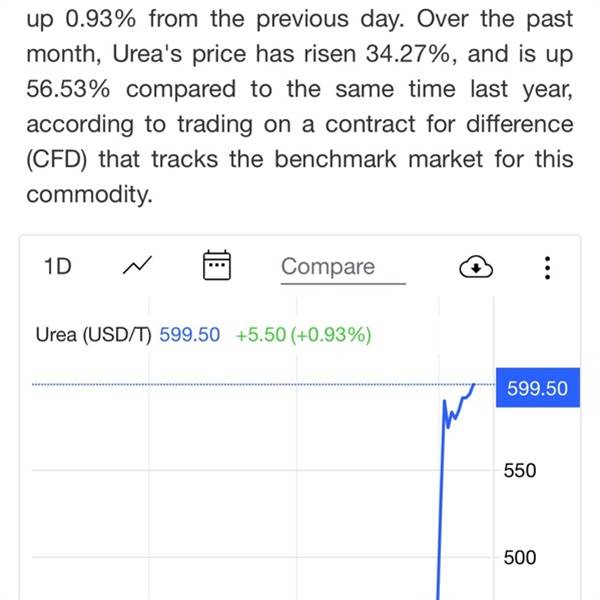Click the 500 price axis label
600x600 pixels.
pyautogui.click(x=520, y=558)
